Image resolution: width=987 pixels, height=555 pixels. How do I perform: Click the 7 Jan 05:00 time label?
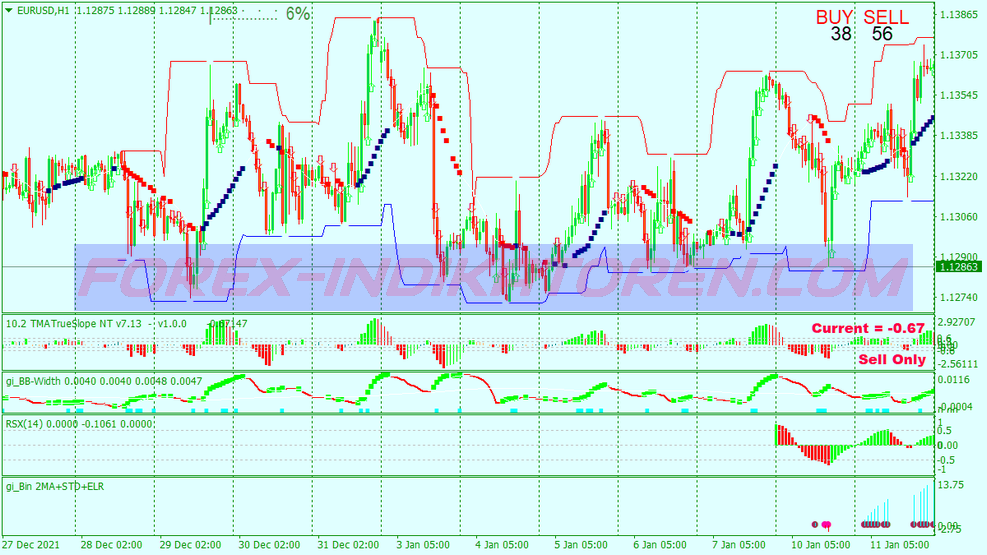tap(739, 544)
